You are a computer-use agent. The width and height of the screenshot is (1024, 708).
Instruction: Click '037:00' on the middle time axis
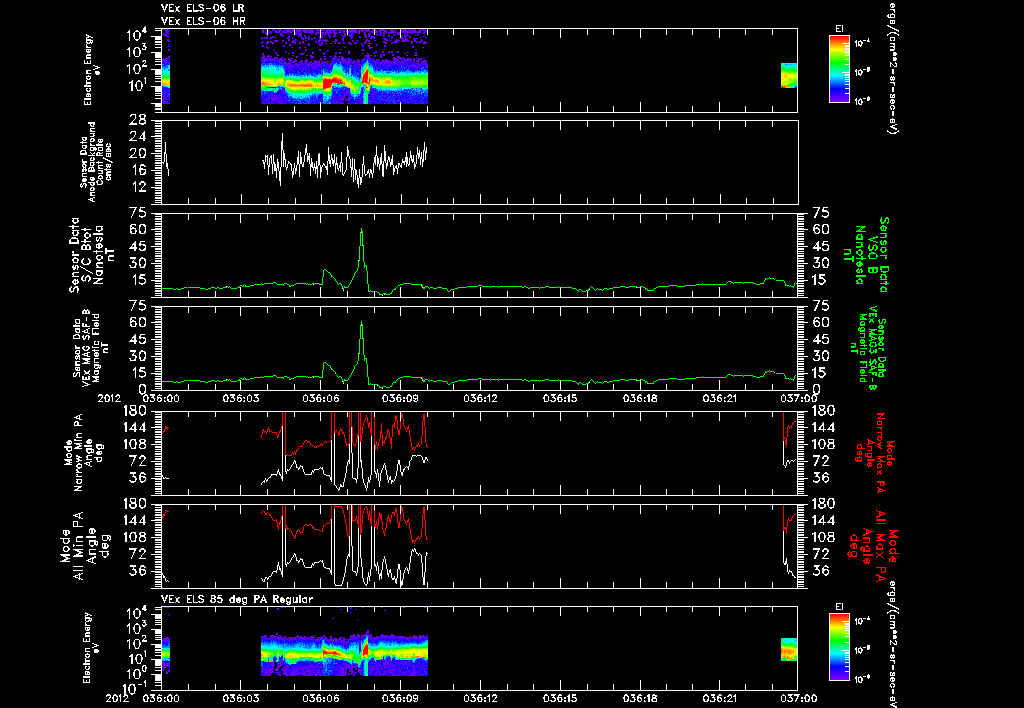click(x=799, y=398)
